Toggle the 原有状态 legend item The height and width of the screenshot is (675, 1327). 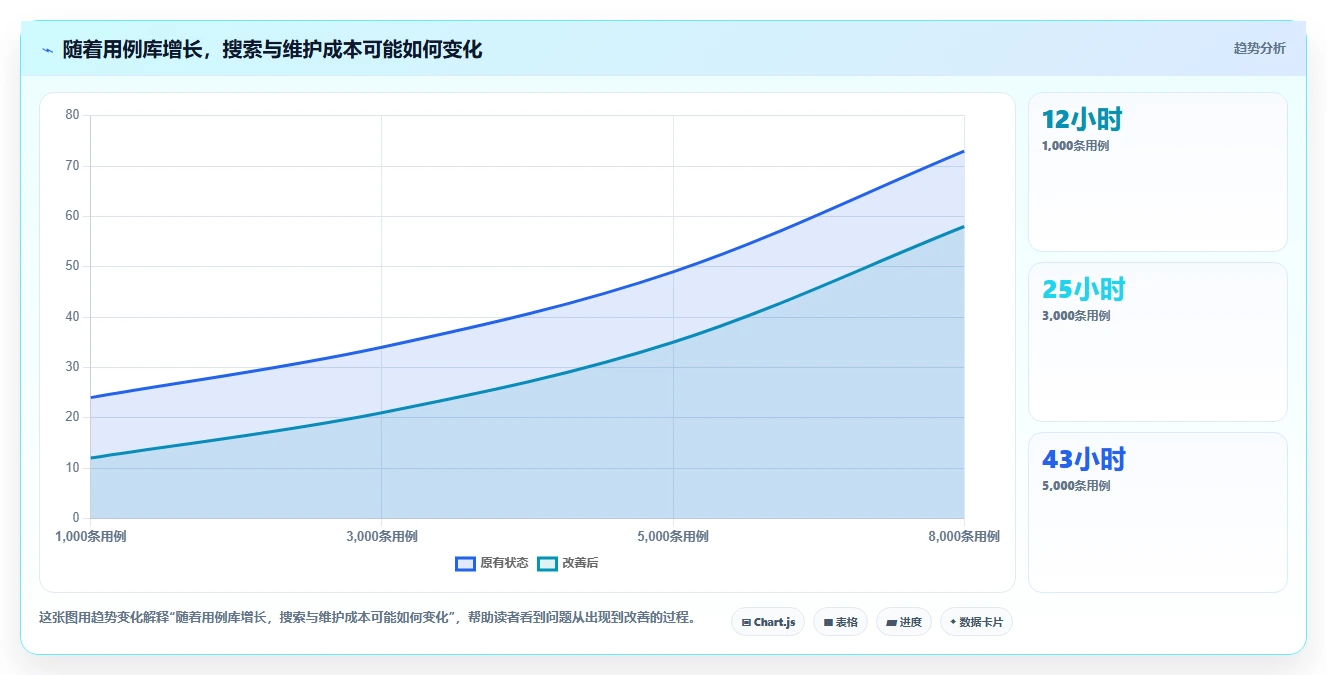[x=491, y=563]
